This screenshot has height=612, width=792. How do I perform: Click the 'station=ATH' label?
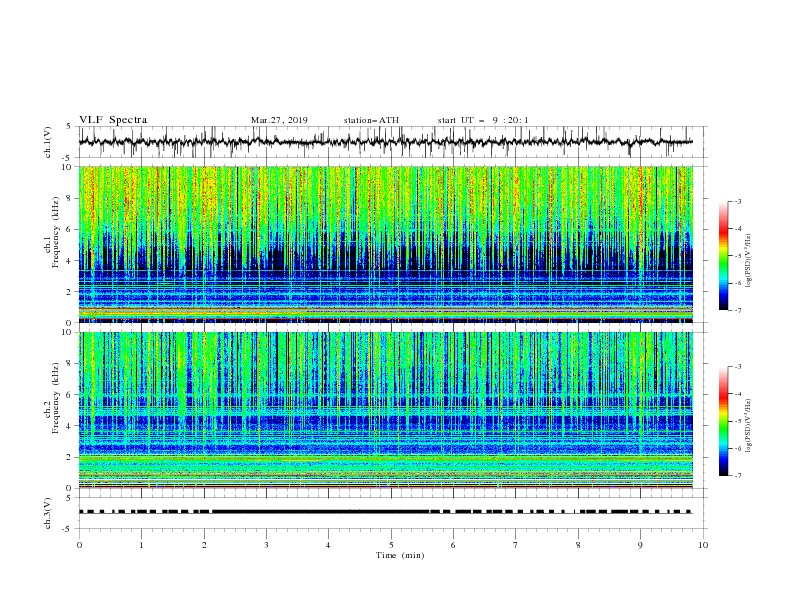(x=371, y=120)
